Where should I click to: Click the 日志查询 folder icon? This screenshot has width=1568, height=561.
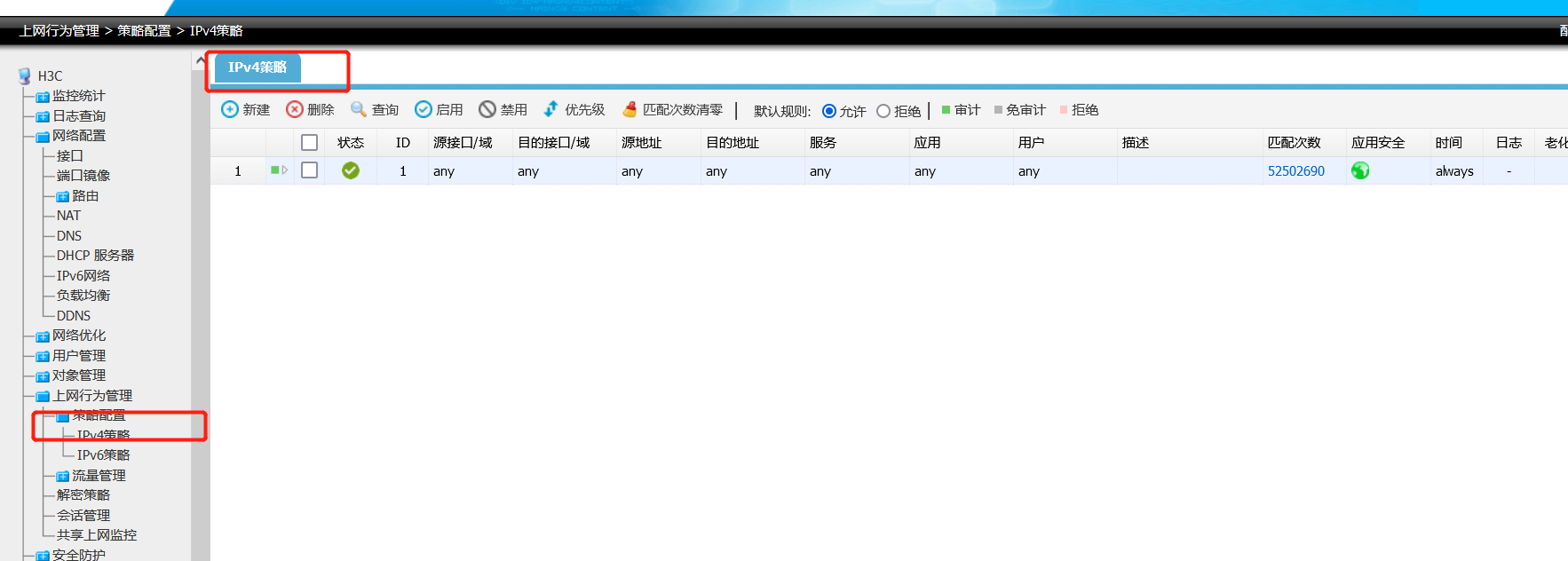[x=43, y=117]
